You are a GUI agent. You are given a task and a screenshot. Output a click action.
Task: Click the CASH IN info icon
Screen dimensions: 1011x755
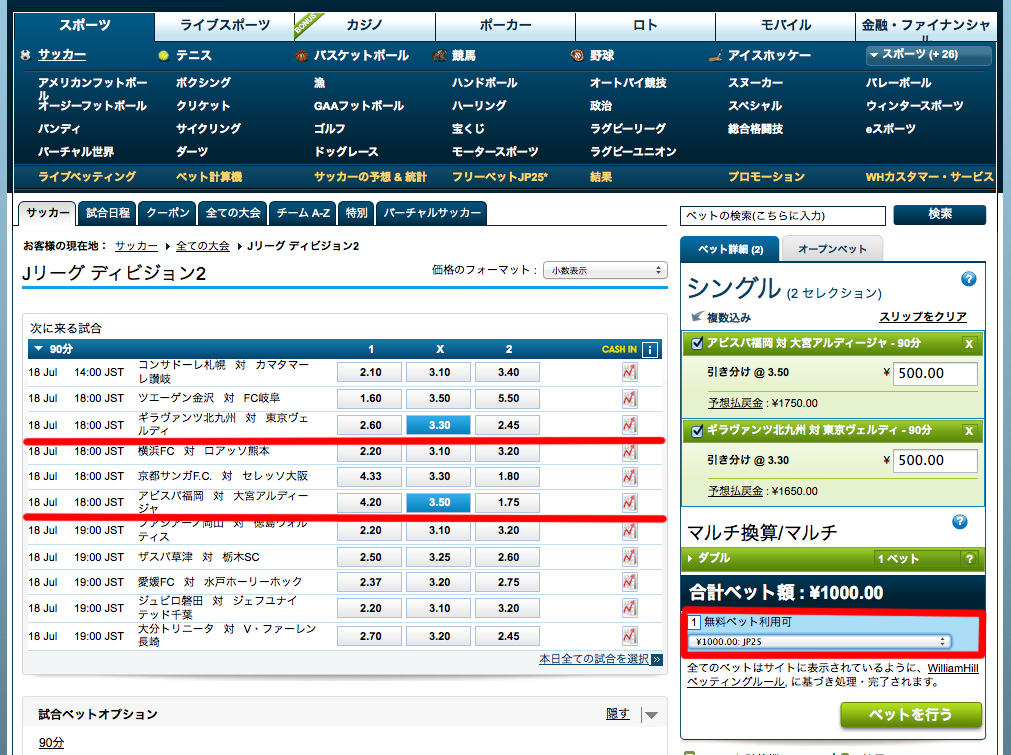tap(650, 349)
